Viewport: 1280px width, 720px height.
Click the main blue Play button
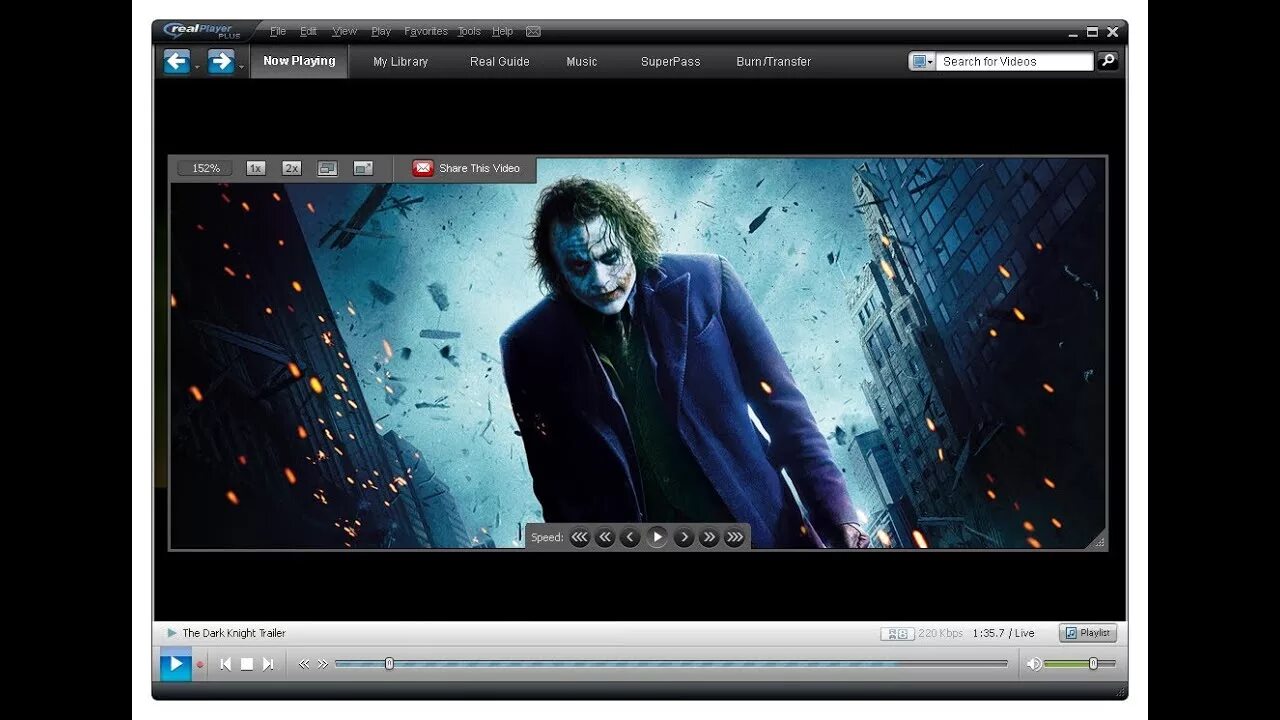pos(176,663)
